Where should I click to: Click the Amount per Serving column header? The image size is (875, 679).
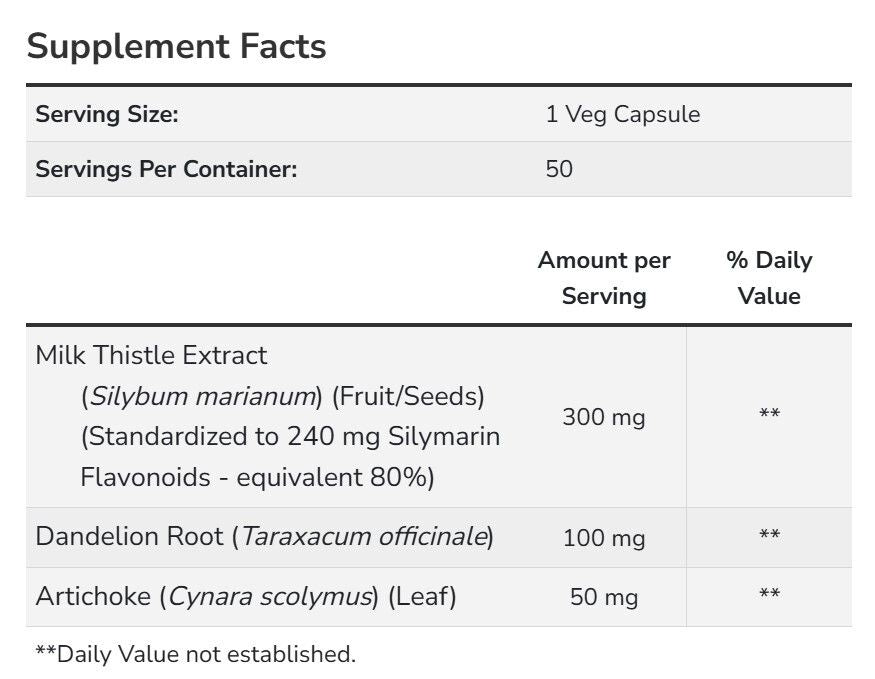604,278
